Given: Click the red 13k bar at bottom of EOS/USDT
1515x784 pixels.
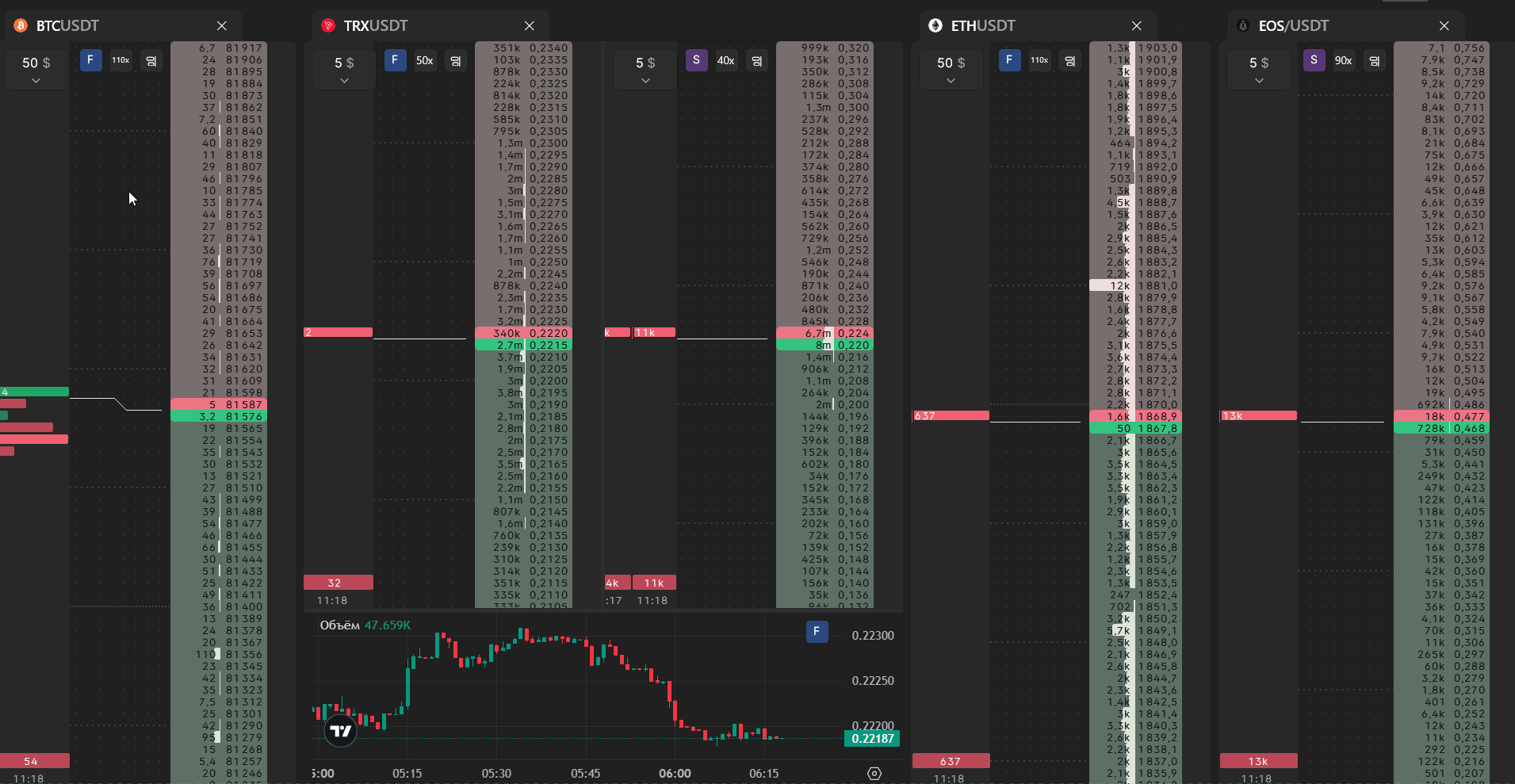Looking at the screenshot, I should (x=1258, y=761).
